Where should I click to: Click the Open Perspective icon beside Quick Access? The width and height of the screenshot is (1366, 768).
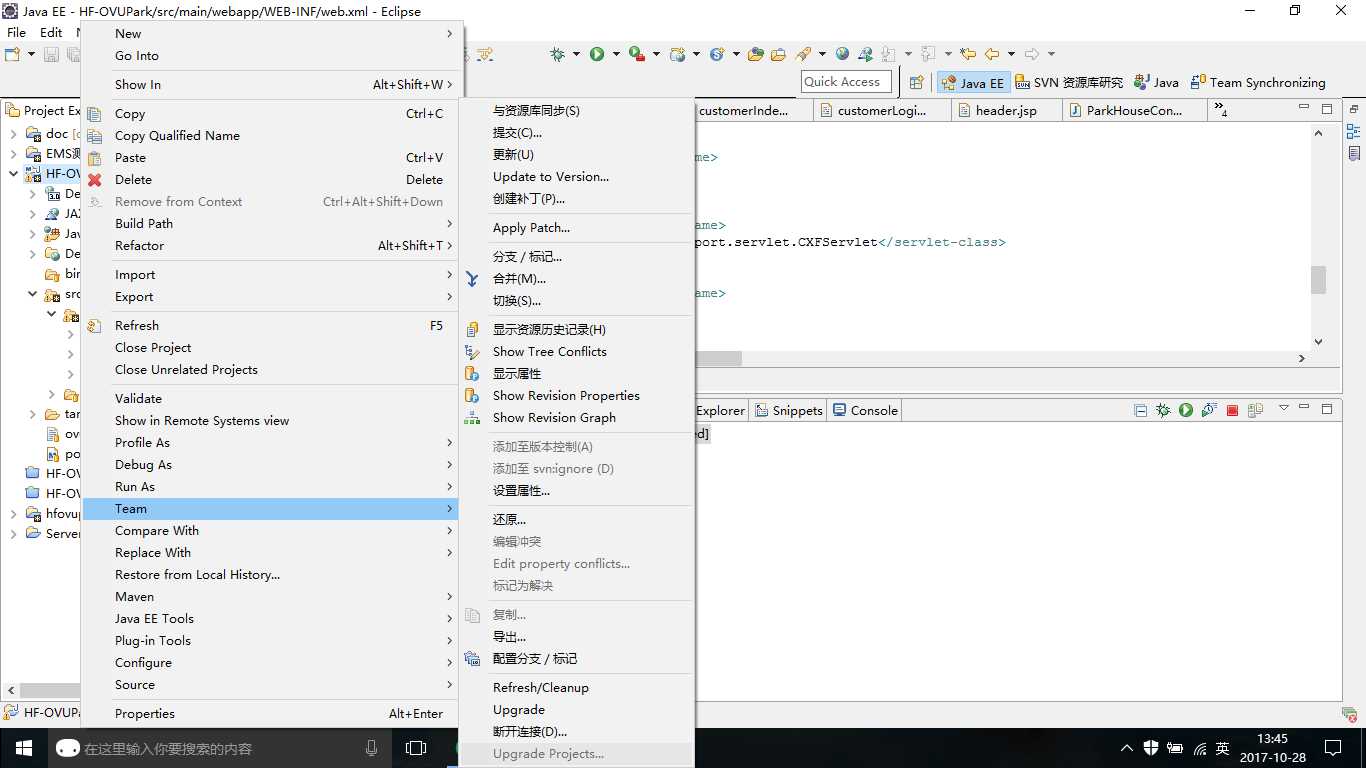(916, 83)
